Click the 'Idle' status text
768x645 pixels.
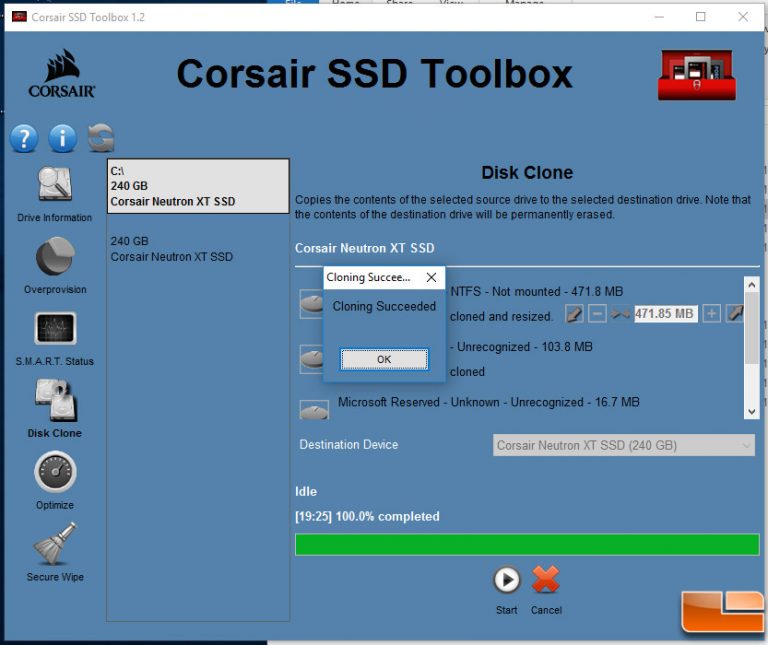click(306, 491)
